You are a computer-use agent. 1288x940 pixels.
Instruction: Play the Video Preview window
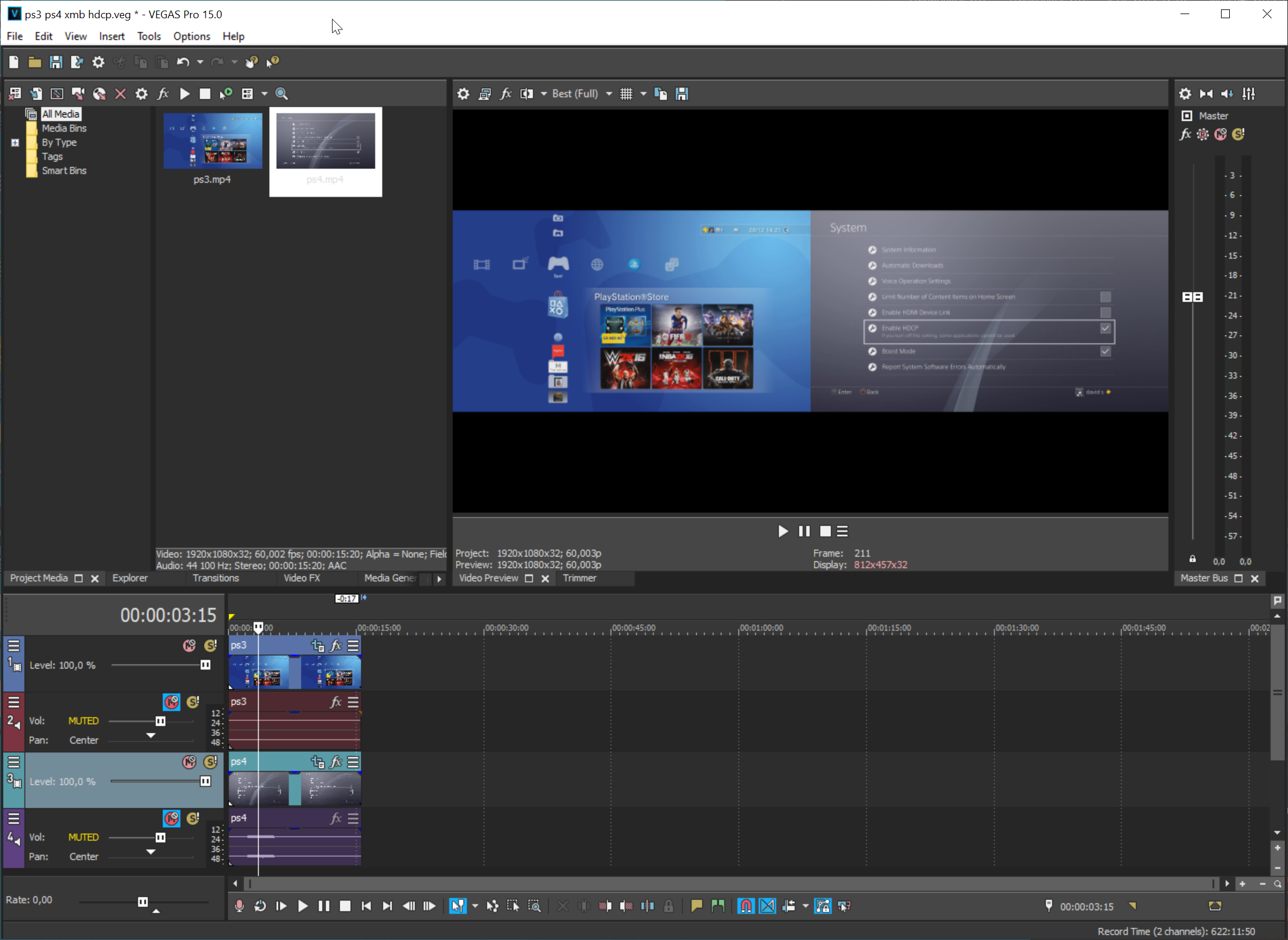point(783,531)
